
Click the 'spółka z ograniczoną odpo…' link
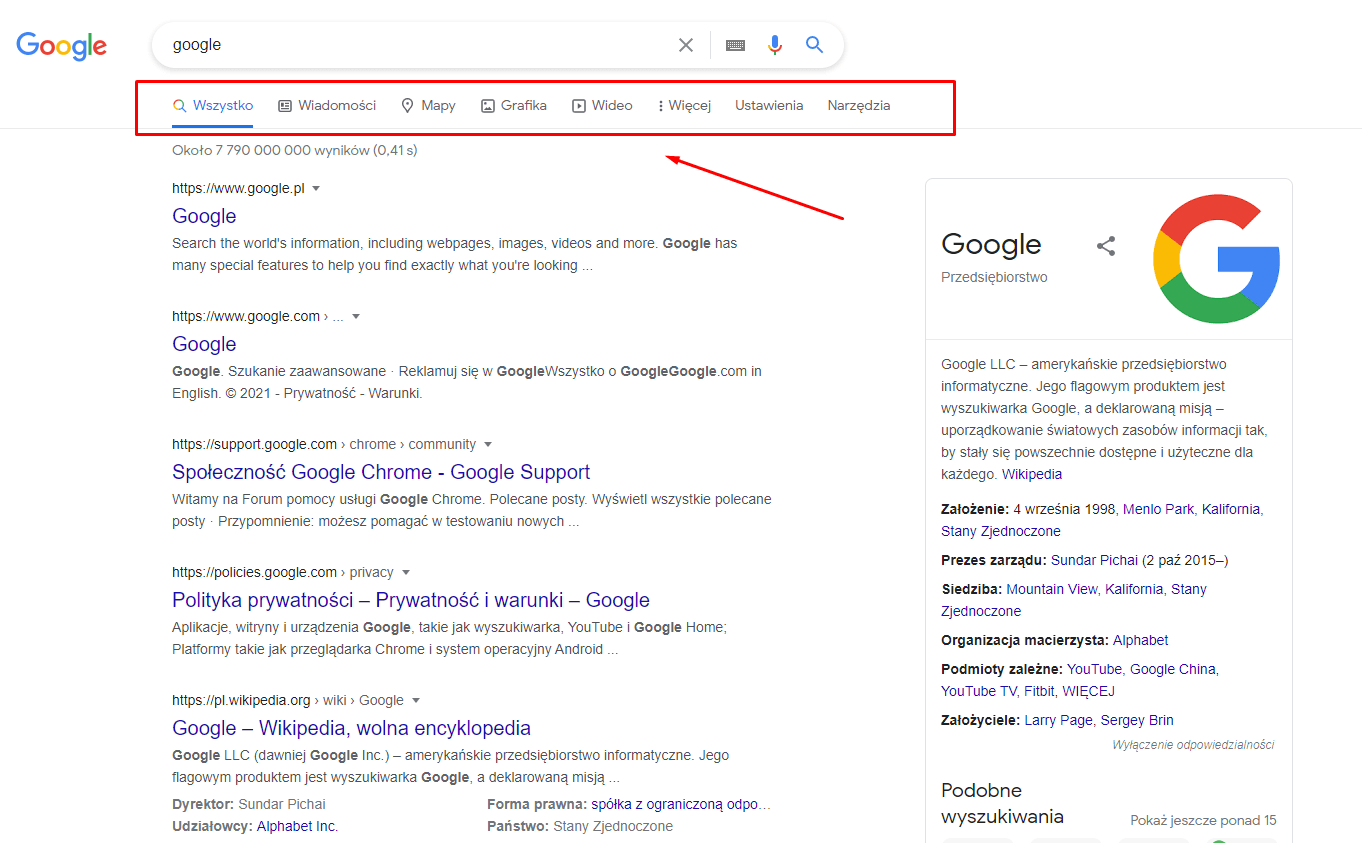681,804
